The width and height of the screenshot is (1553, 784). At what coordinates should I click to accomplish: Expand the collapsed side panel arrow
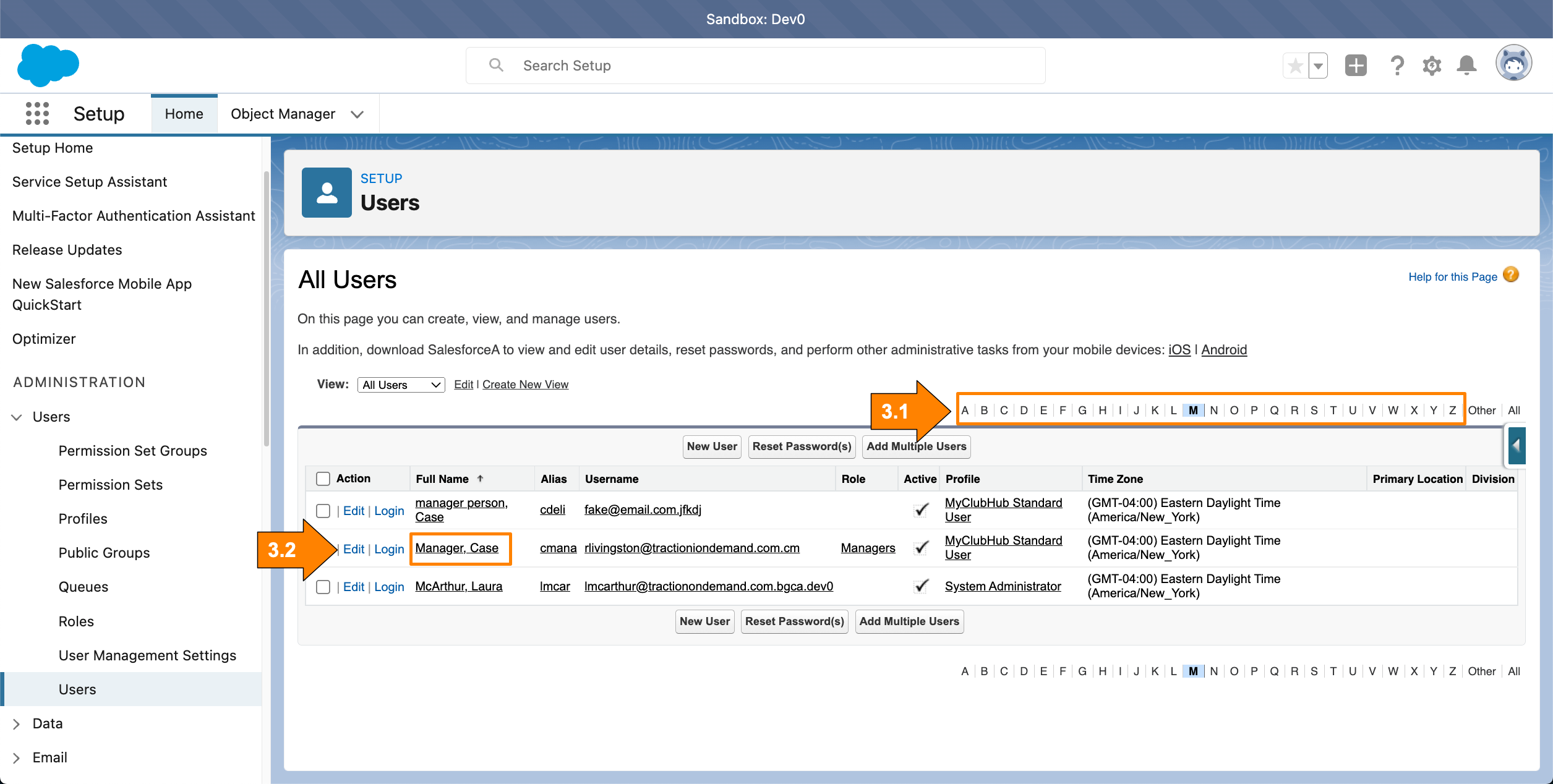click(1516, 445)
